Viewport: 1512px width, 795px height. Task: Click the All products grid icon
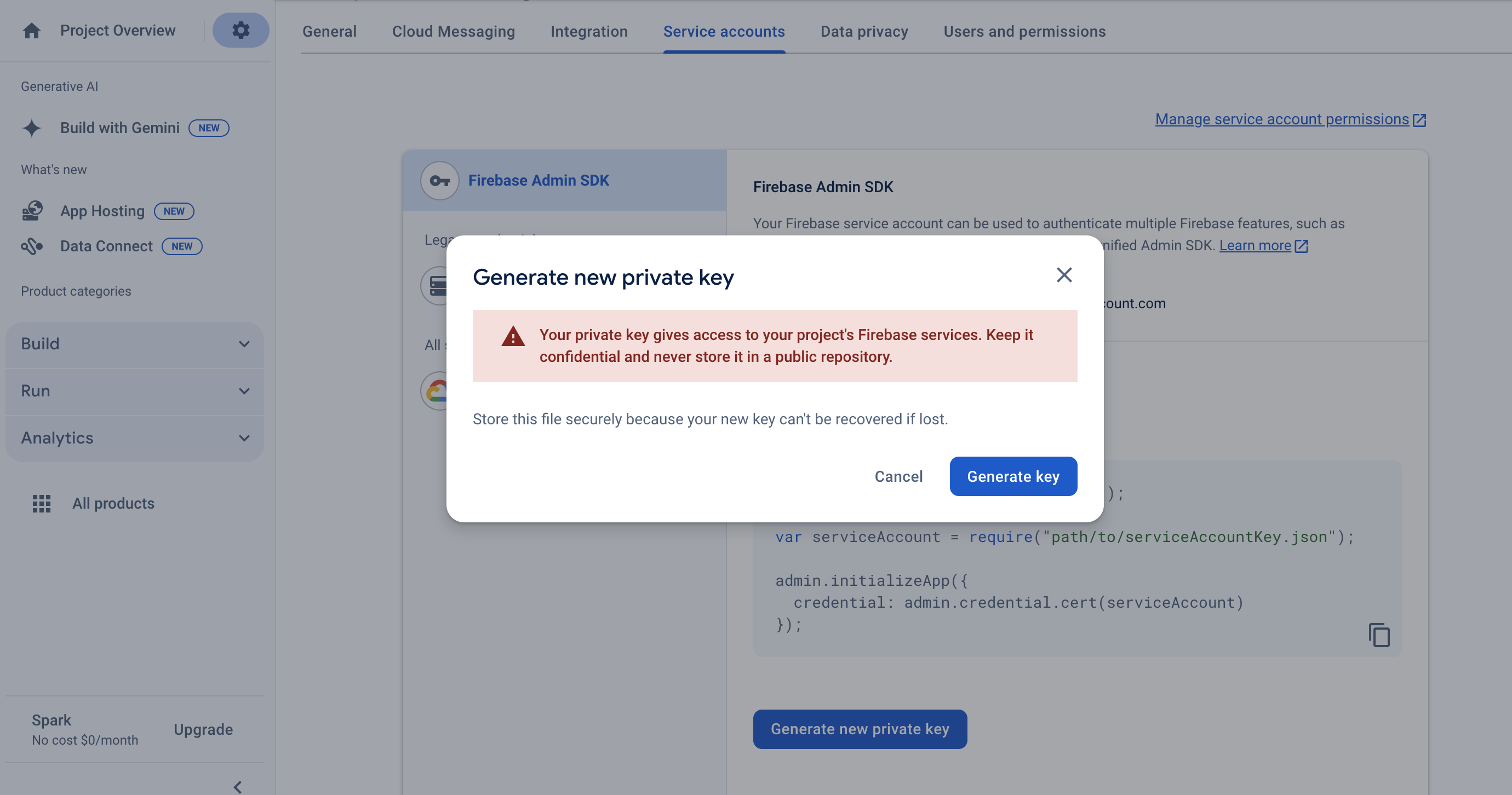(x=41, y=503)
